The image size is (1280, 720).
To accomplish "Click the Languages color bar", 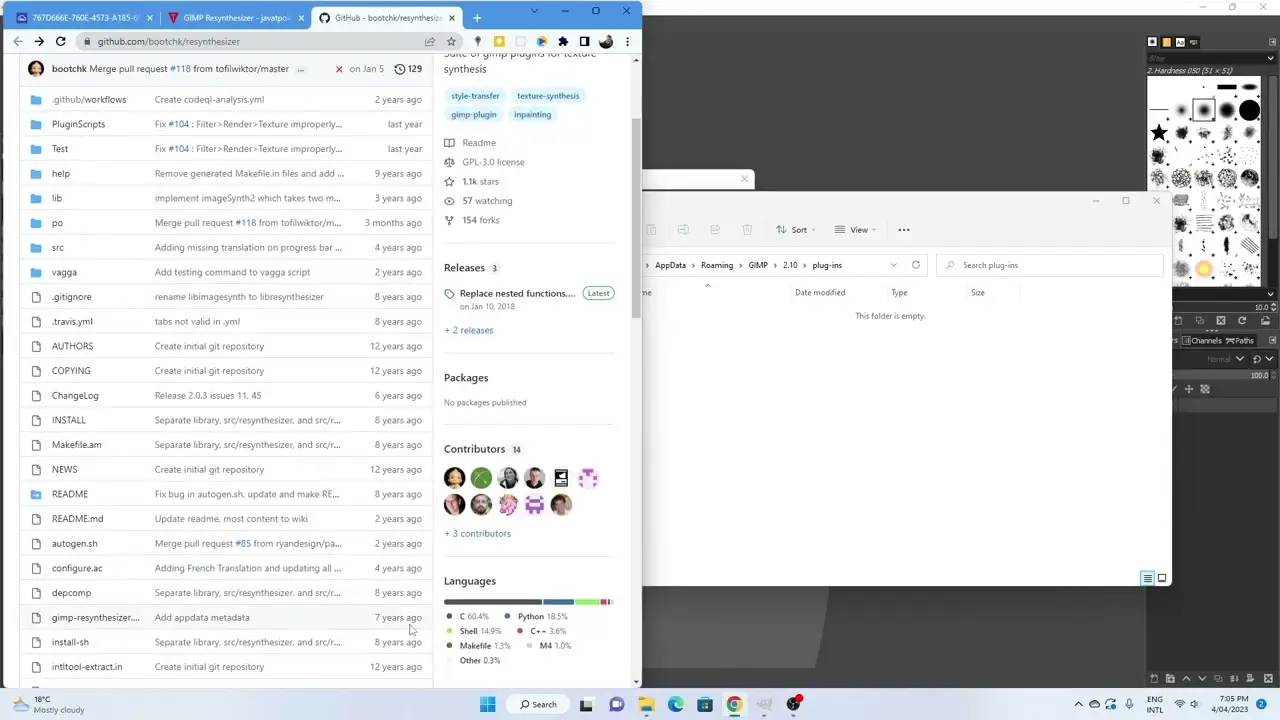I will tap(528, 602).
